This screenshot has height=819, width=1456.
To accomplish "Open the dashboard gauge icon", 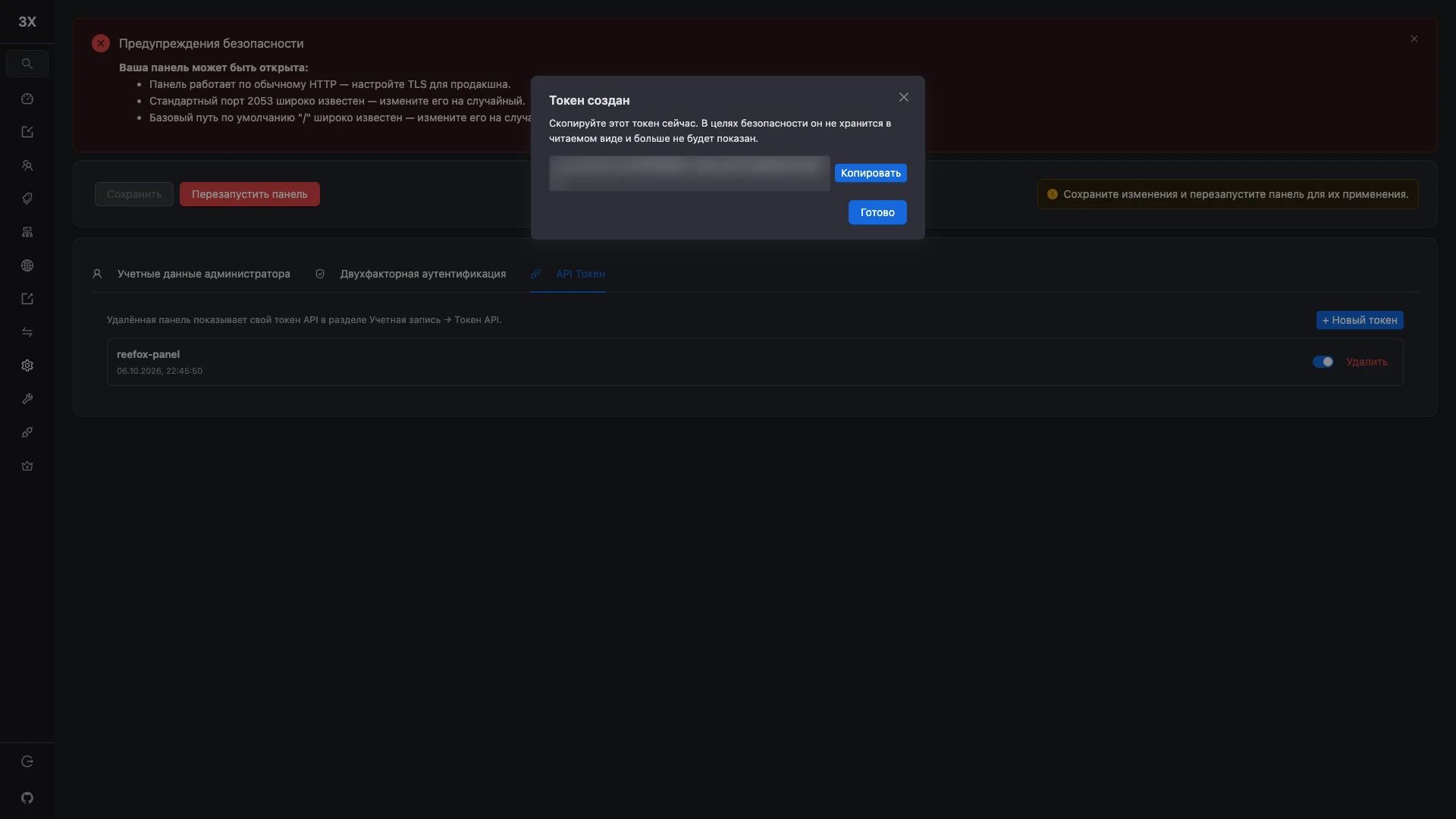I will pos(27,99).
